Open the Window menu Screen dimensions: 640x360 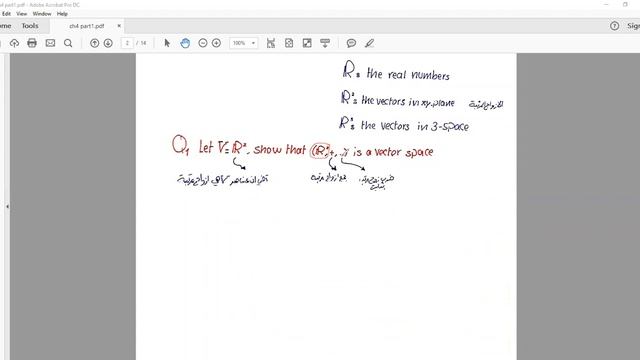pyautogui.click(x=42, y=13)
